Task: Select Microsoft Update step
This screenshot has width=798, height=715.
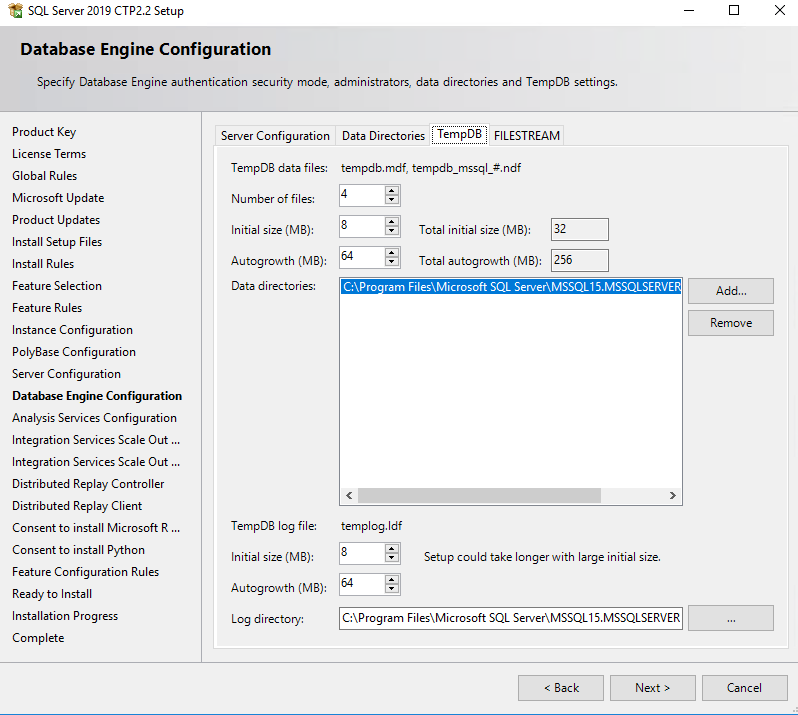Action: (59, 198)
